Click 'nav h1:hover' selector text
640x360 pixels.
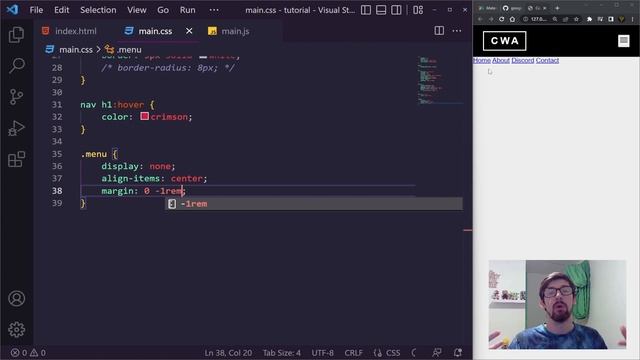pyautogui.click(x=112, y=104)
